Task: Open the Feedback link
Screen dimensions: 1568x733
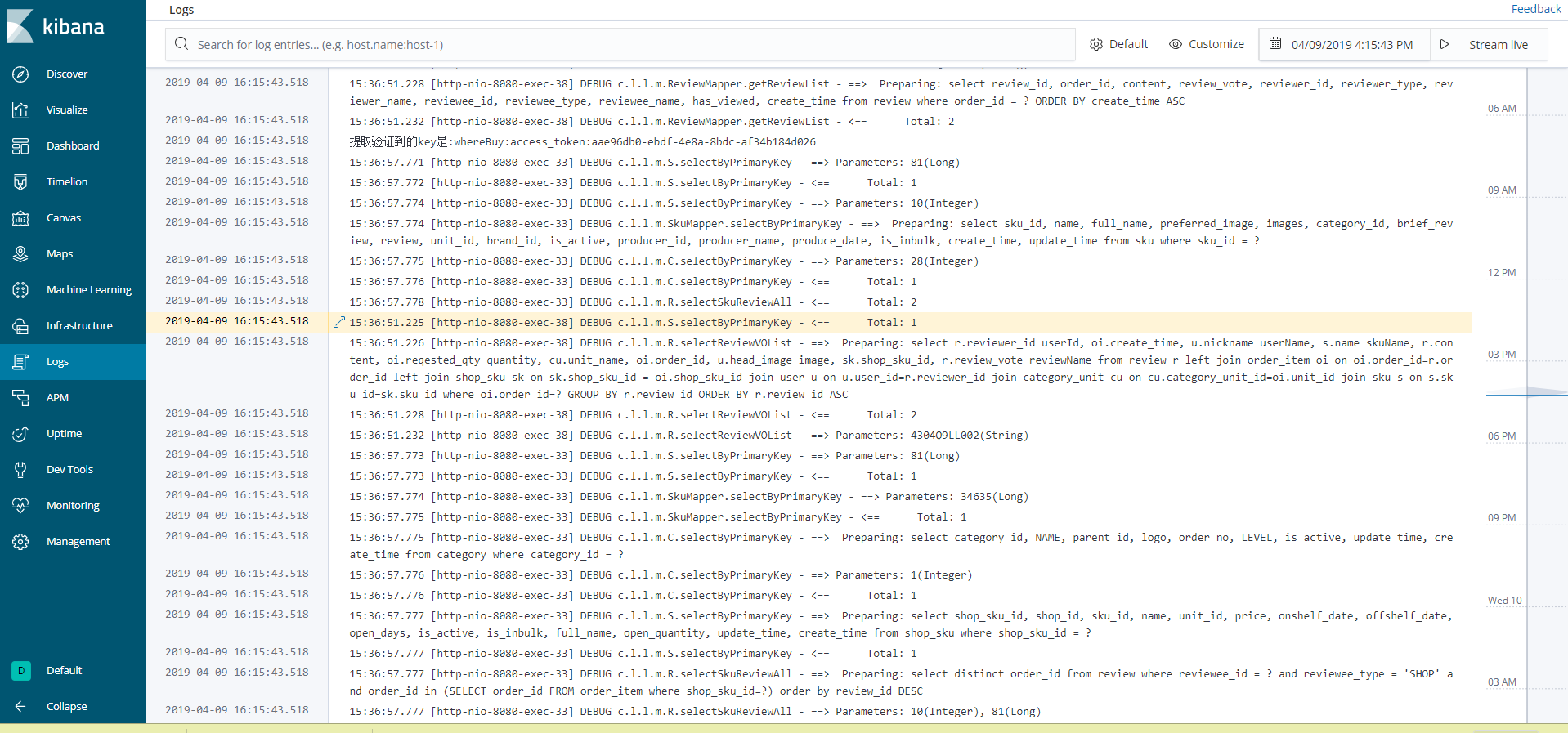Action: (x=1536, y=9)
